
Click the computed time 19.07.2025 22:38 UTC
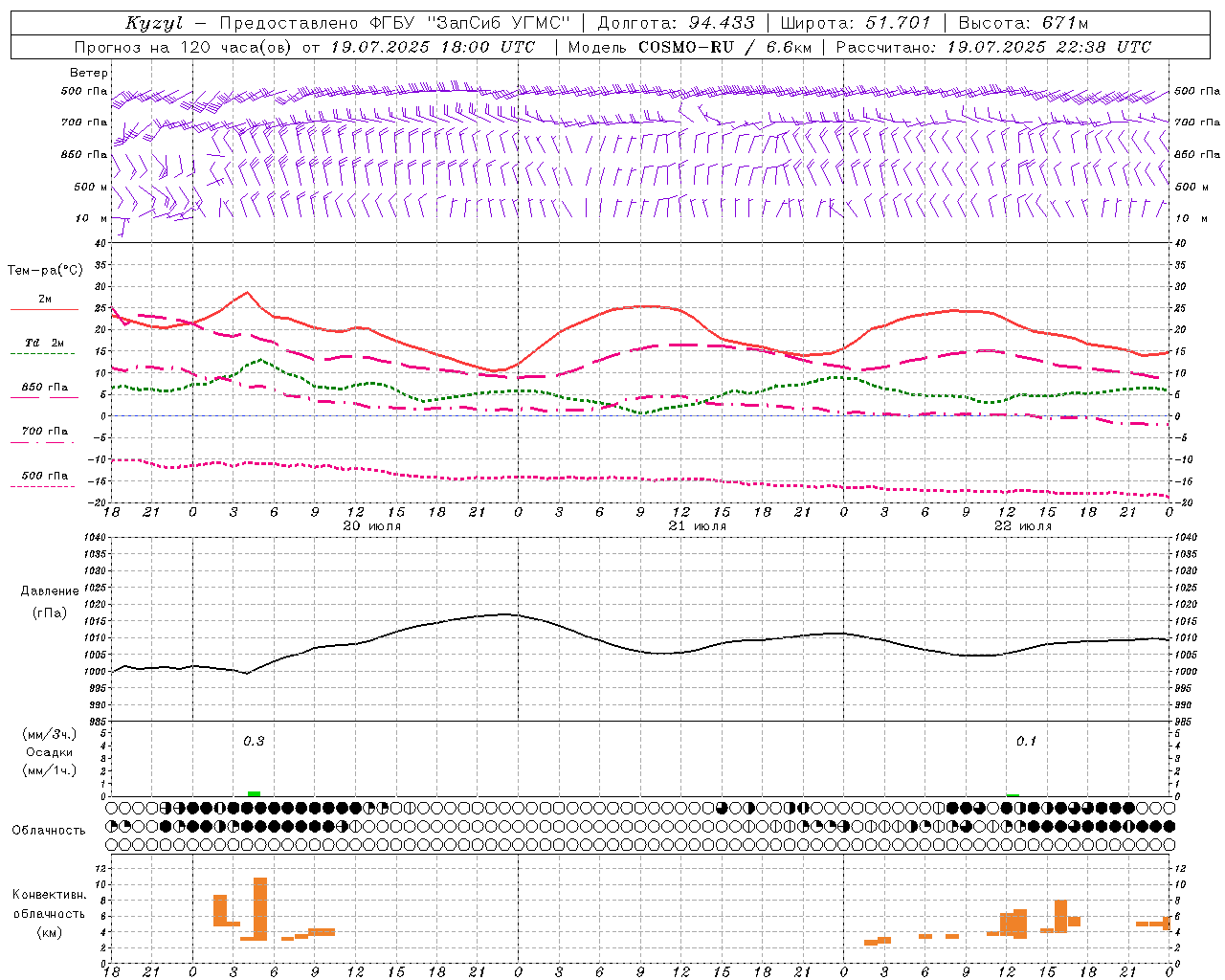point(1049,47)
